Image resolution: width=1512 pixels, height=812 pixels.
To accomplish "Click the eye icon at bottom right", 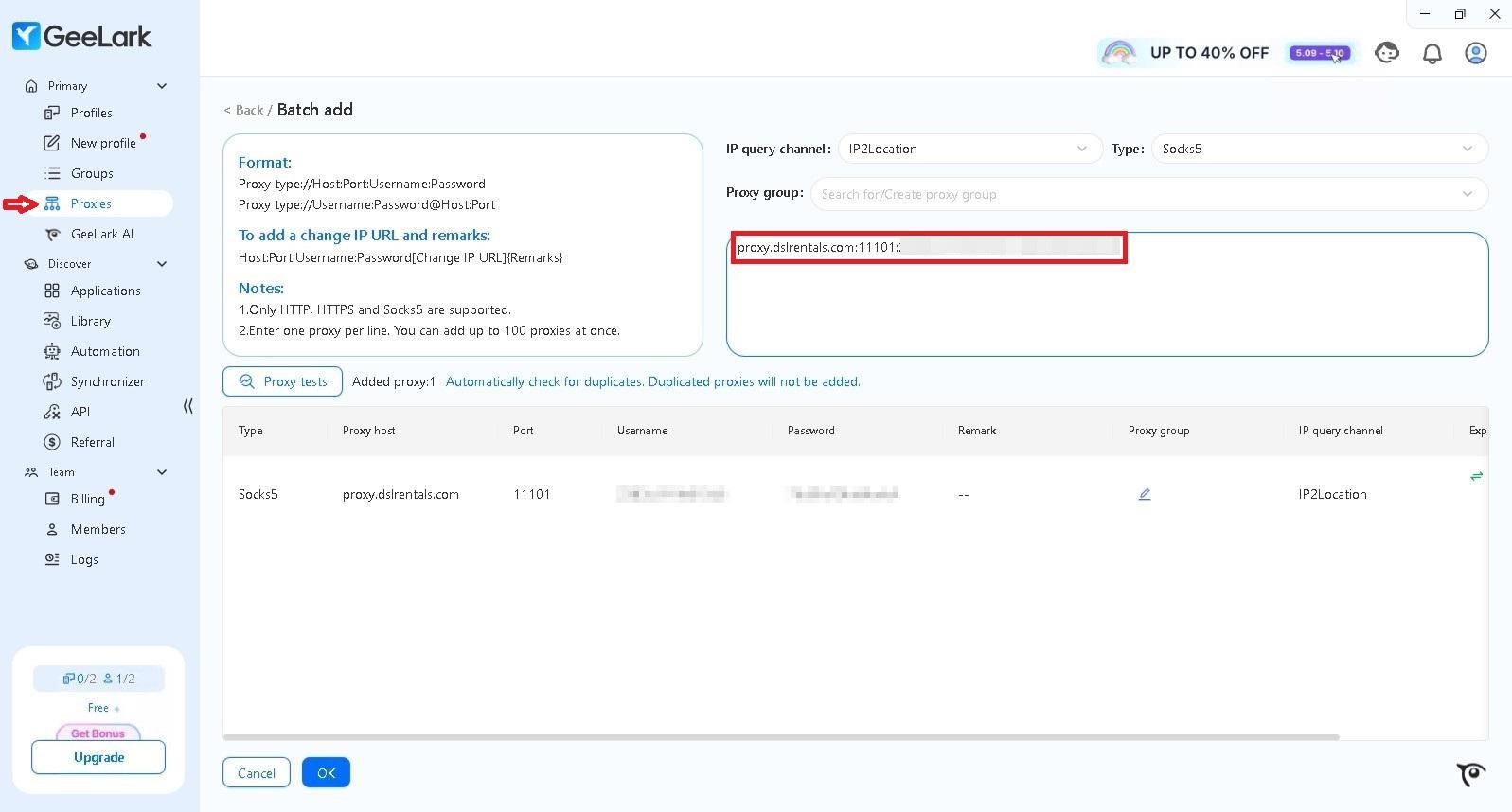I will click(x=1470, y=774).
